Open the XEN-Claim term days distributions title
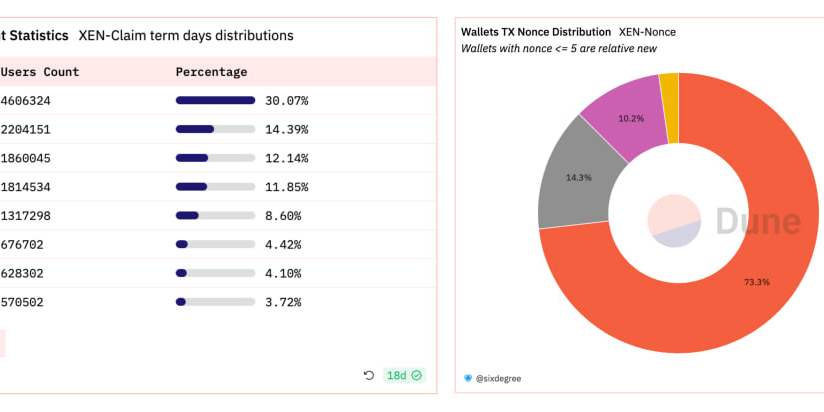The height and width of the screenshot is (412, 824). (185, 35)
